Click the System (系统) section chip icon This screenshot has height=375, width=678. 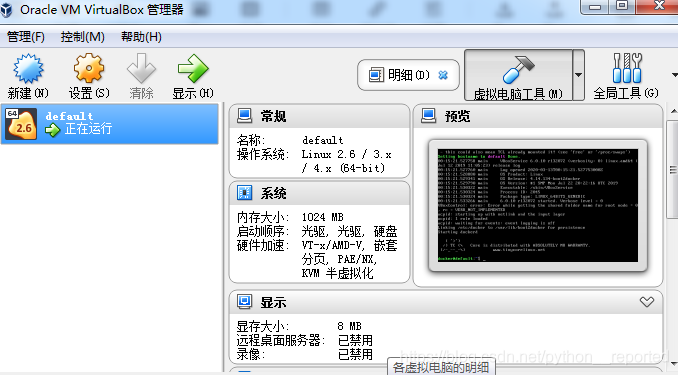(x=244, y=193)
